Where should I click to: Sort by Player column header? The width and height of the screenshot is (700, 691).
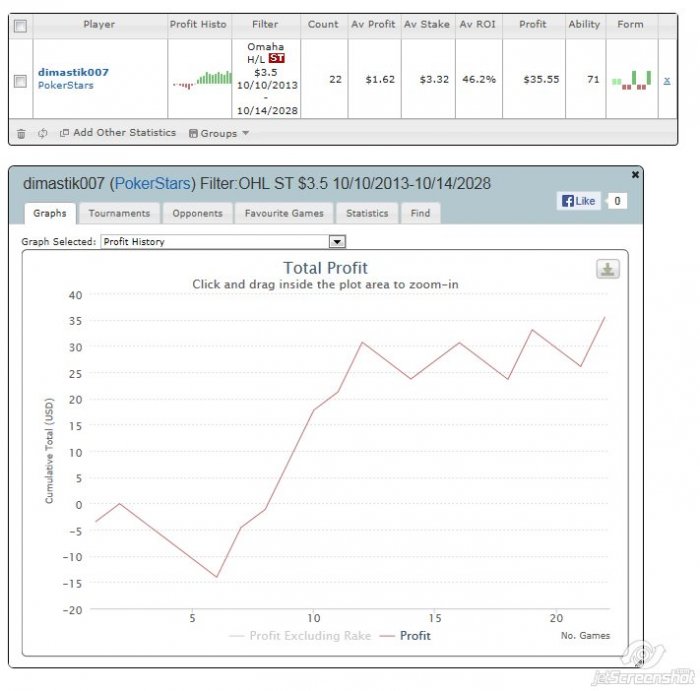click(x=99, y=25)
